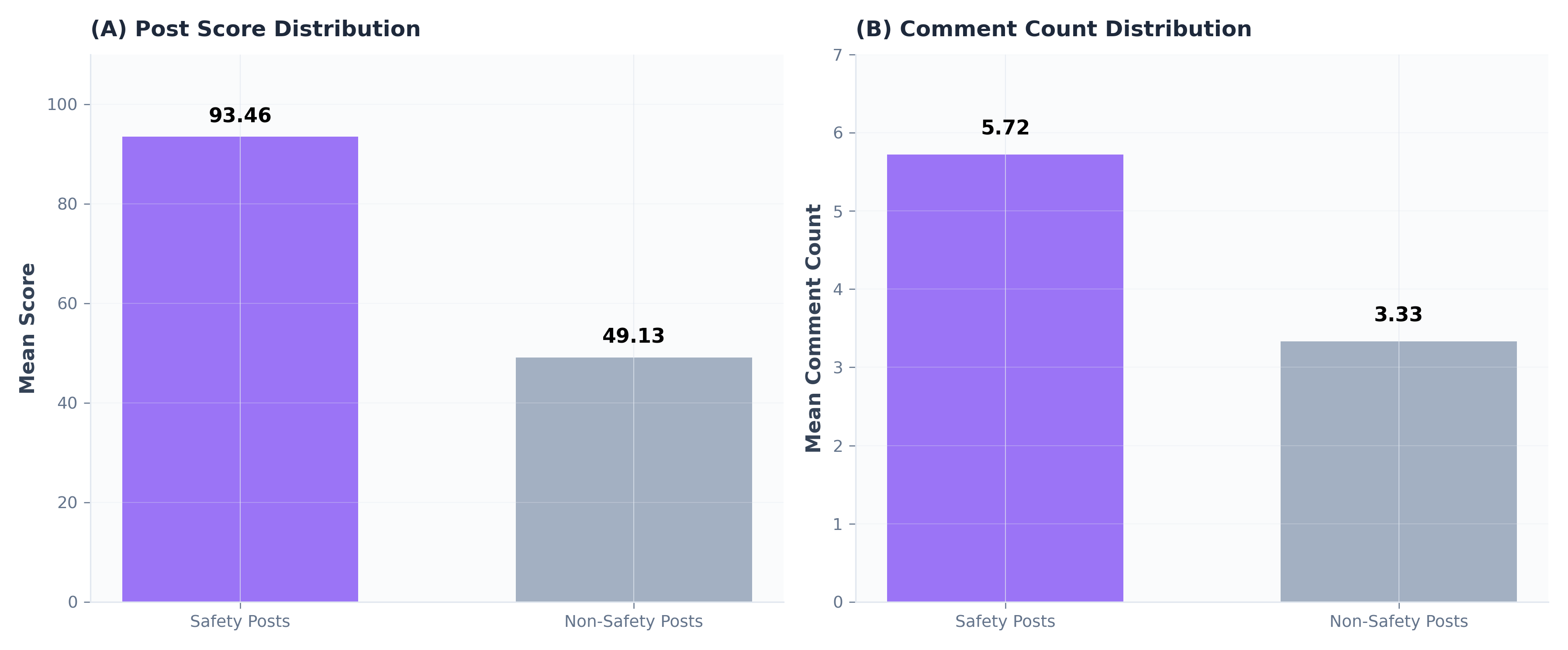Select the gray Non-Safety Posts bar in chart A
The height and width of the screenshot is (650, 1568).
[x=633, y=480]
